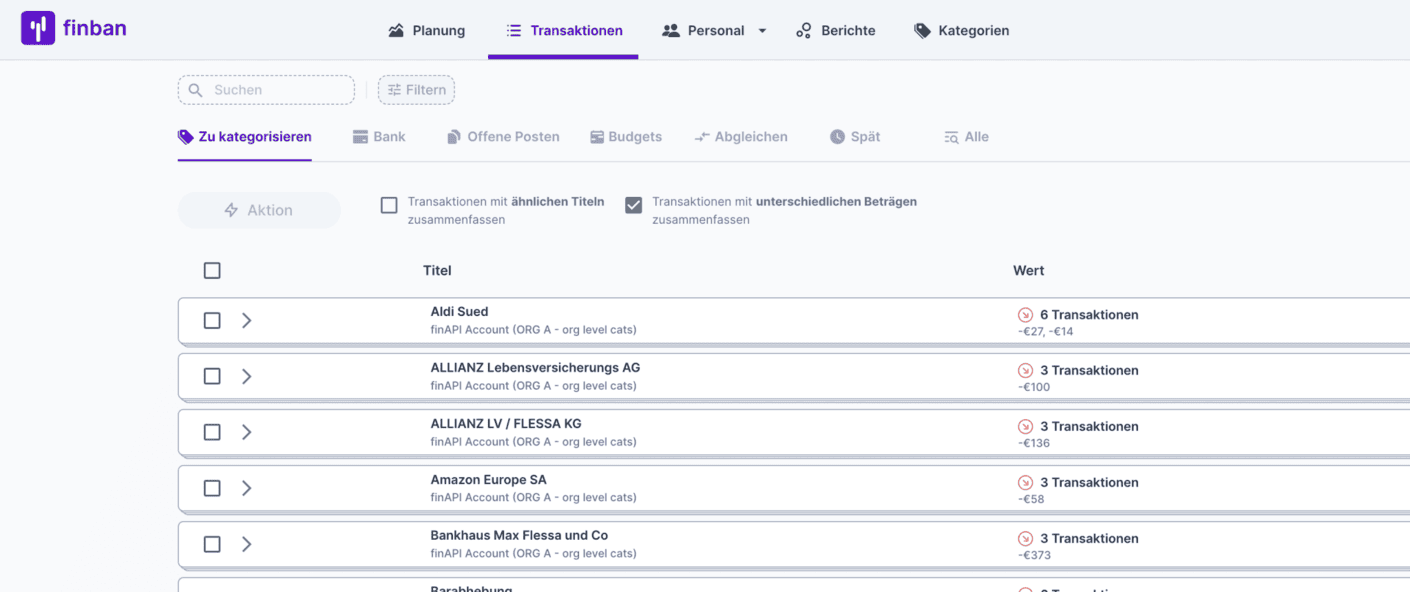Click the Kategorien tag icon
1410x592 pixels.
pyautogui.click(x=922, y=31)
